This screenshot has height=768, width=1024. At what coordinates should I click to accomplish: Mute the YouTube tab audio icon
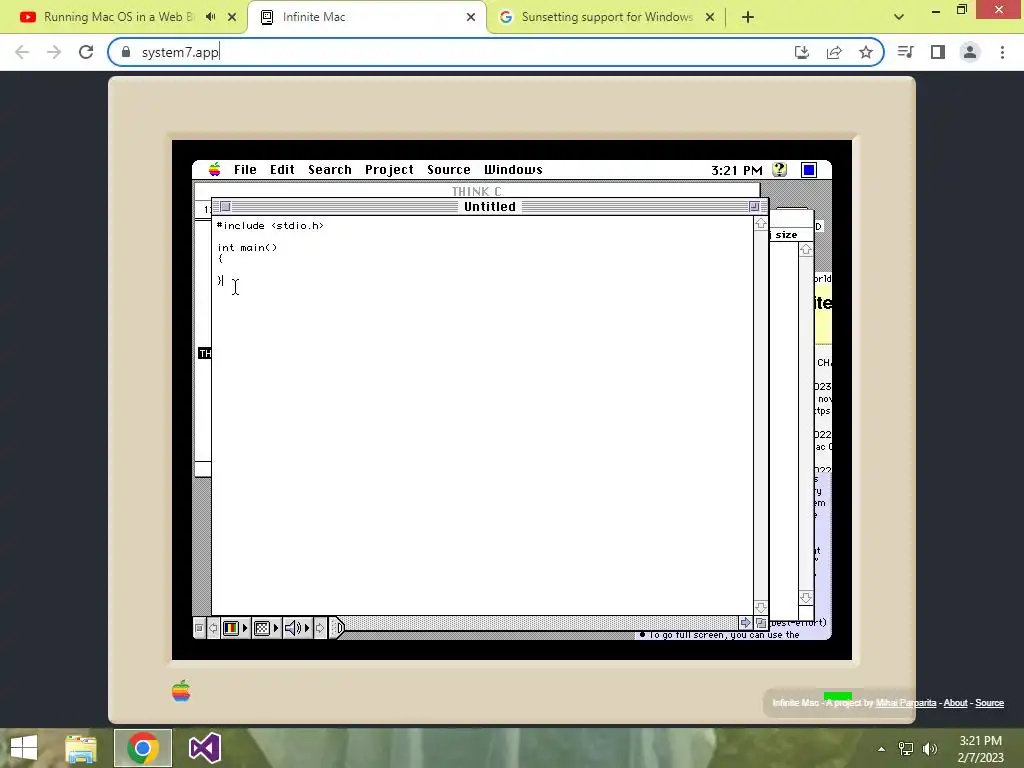point(210,17)
